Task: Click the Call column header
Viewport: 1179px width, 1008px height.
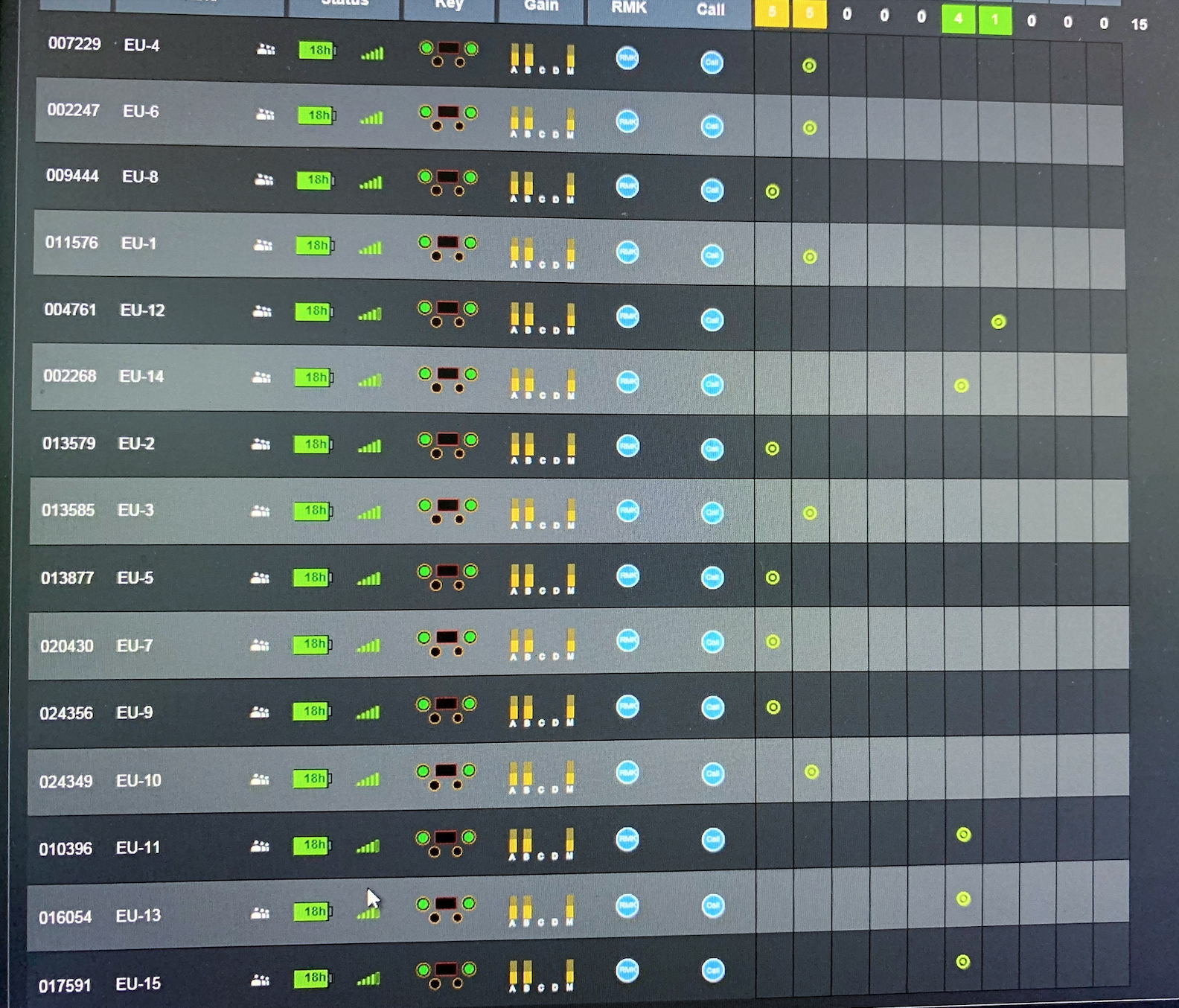Action: (710, 10)
